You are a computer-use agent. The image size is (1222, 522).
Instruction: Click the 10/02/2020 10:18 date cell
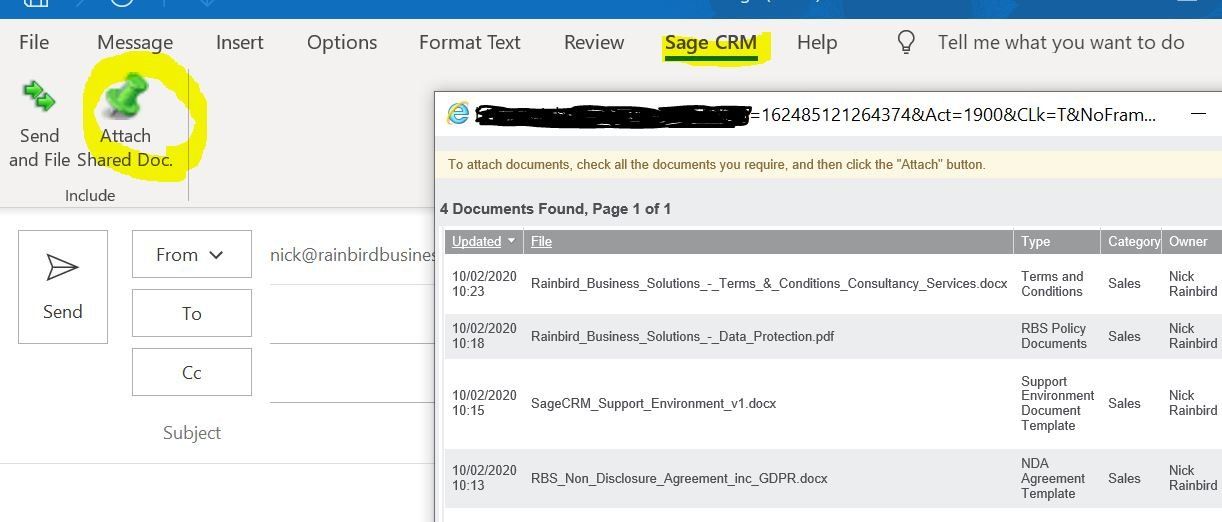coord(484,336)
